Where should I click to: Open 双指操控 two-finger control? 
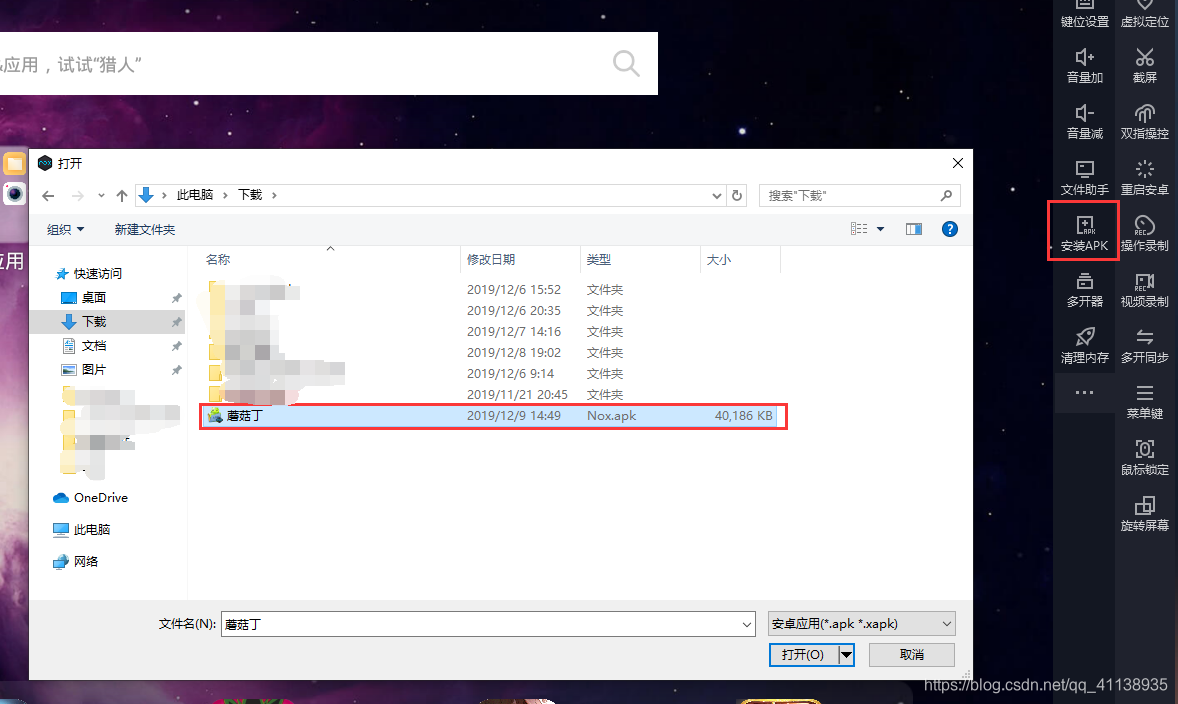tap(1144, 122)
